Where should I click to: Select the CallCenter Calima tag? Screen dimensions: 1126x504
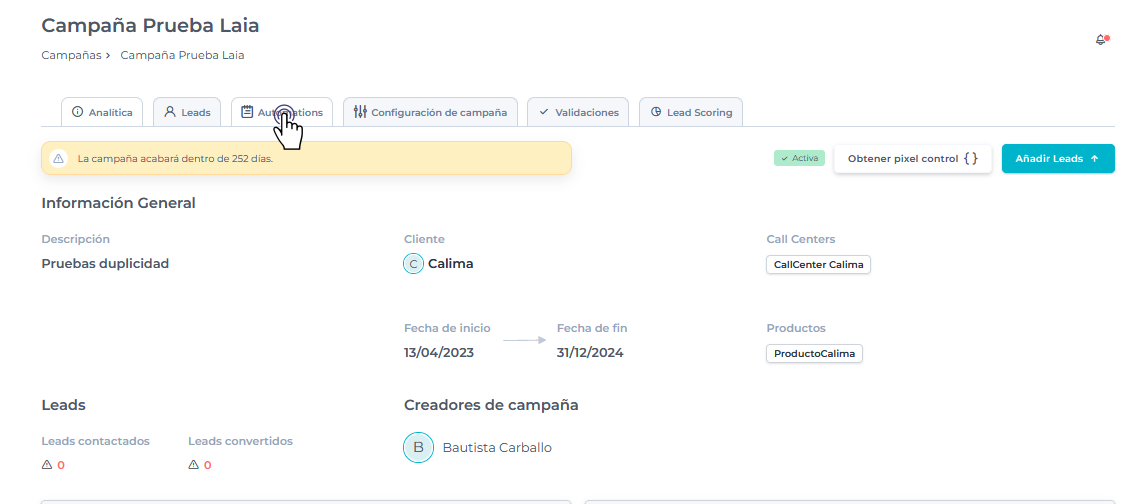tap(818, 264)
